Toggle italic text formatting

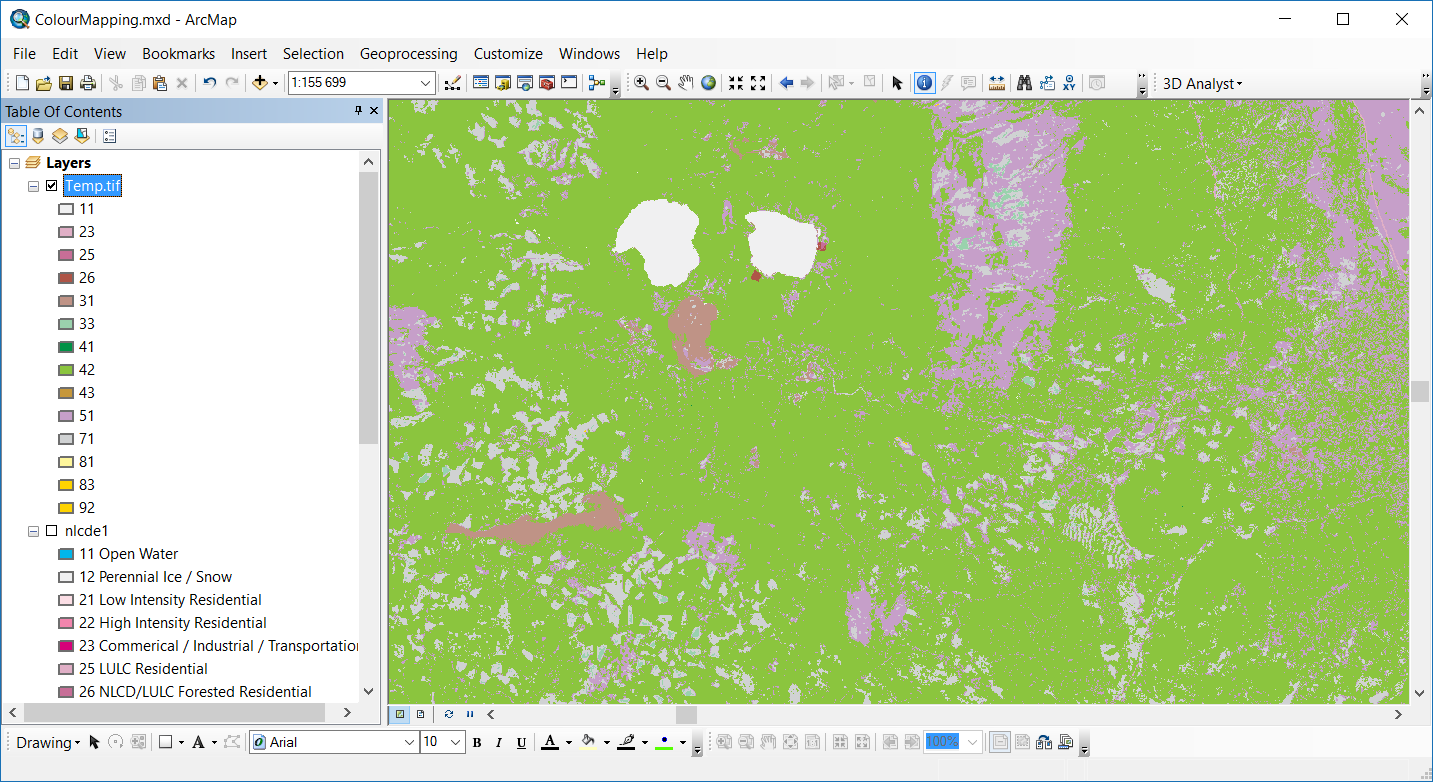(x=499, y=742)
